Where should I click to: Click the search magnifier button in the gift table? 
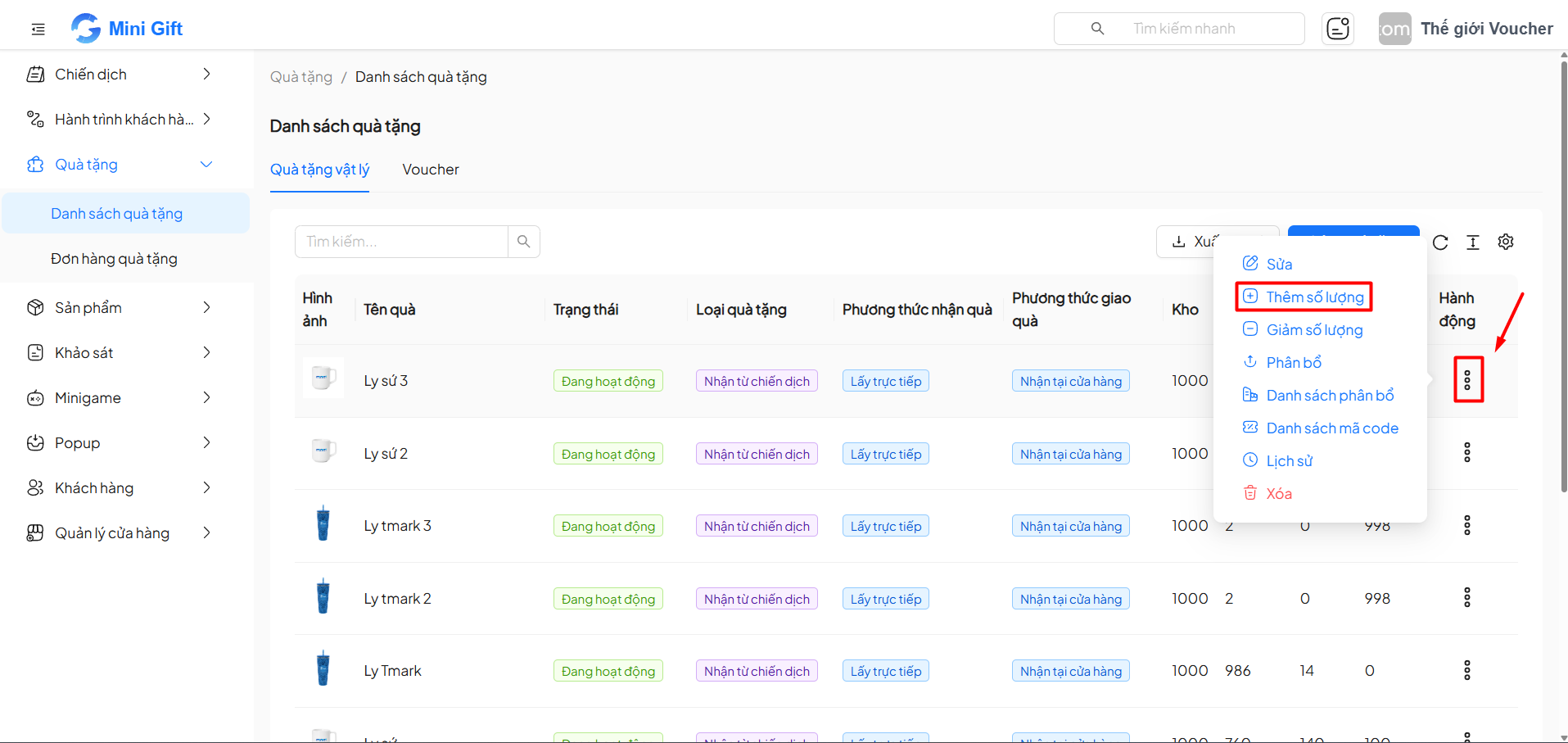pos(523,242)
